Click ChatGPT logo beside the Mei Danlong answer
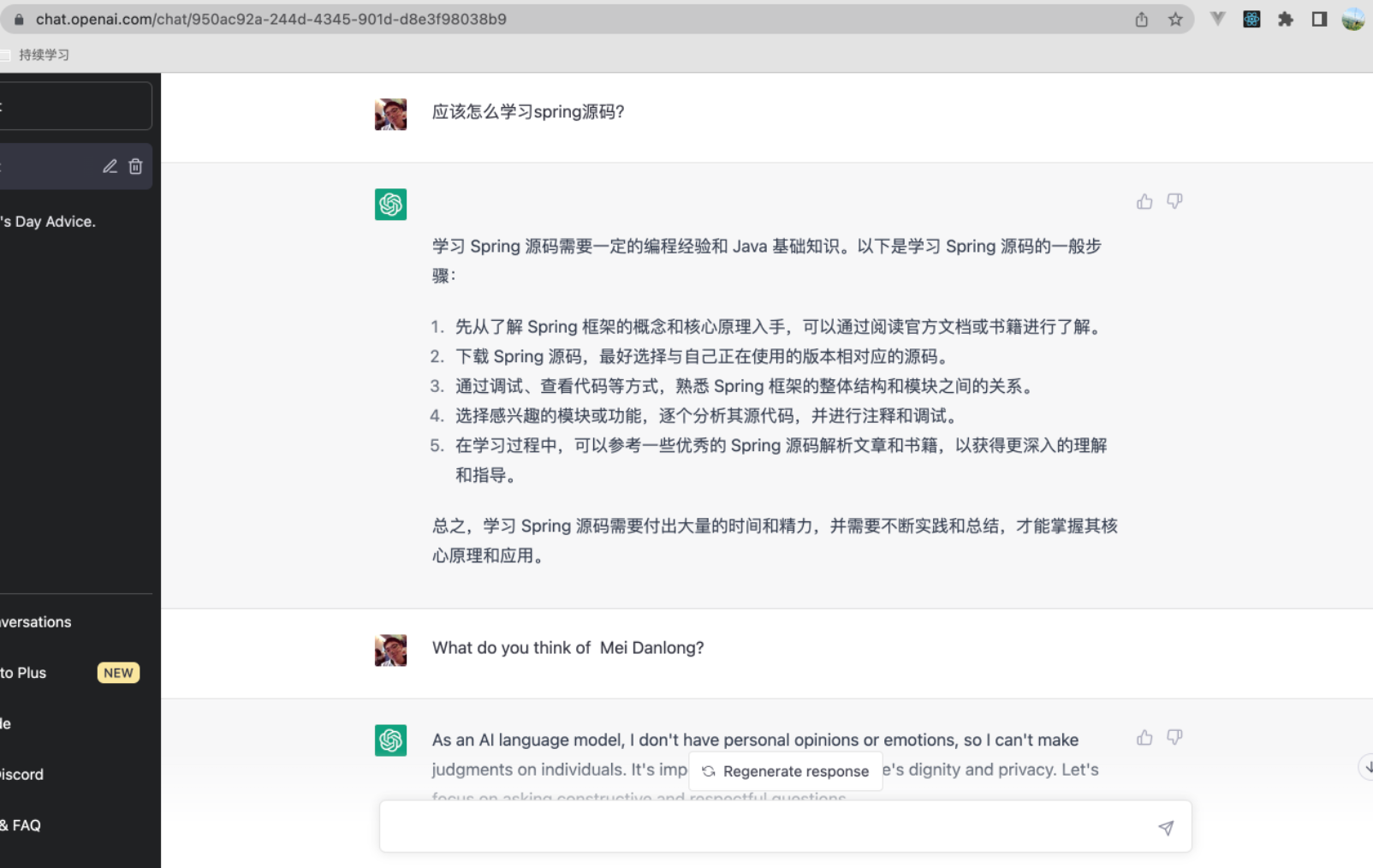Viewport: 1373px width, 868px height. click(390, 740)
